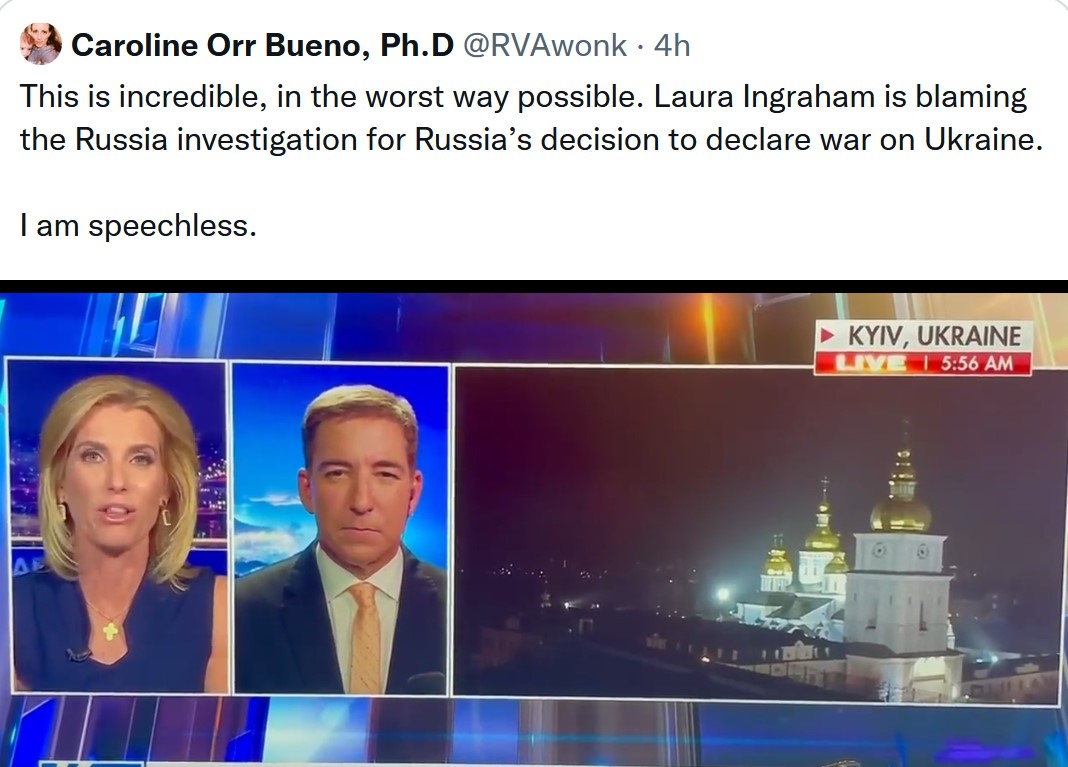1068x767 pixels.
Task: Open the tweet via the 4h timestamp
Action: [672, 45]
